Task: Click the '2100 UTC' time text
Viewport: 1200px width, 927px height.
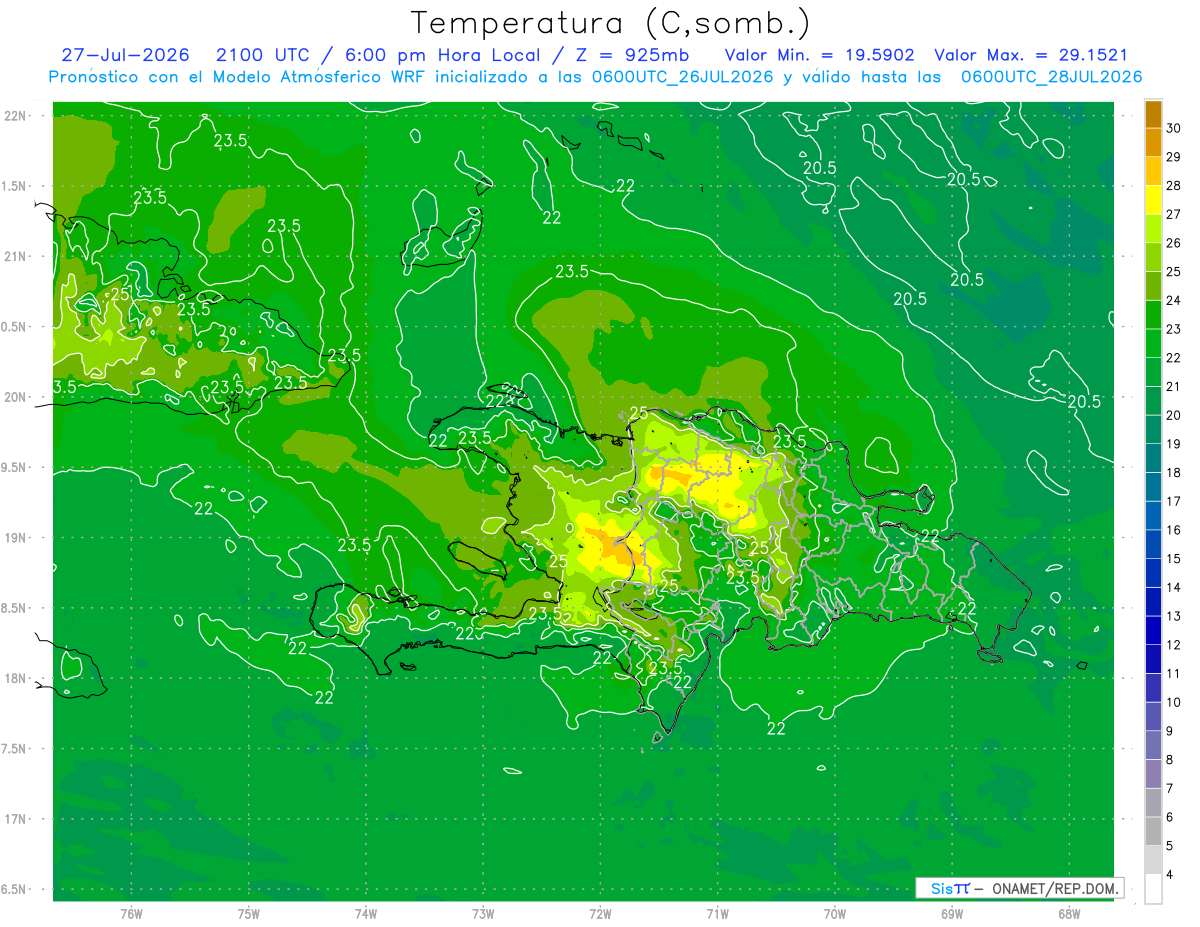Action: pyautogui.click(x=260, y=55)
